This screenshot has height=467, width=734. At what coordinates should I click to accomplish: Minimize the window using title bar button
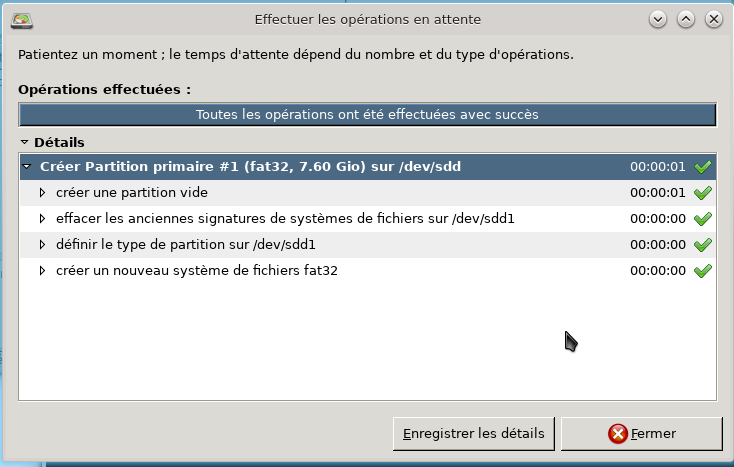[x=657, y=18]
